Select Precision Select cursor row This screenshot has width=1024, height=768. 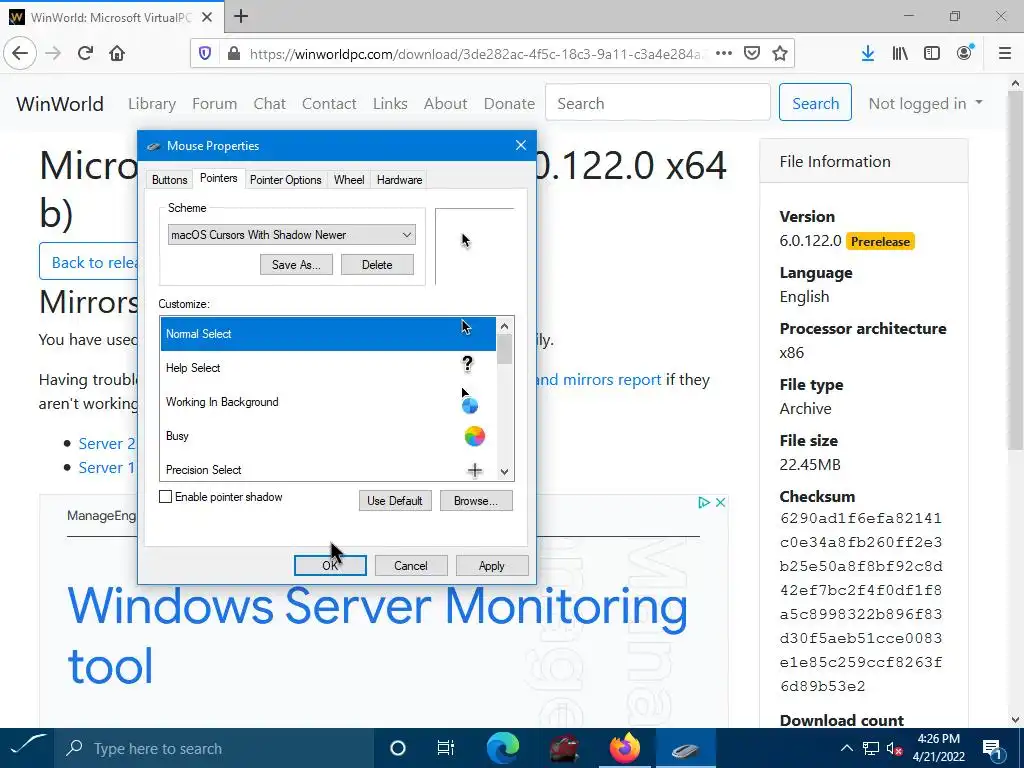click(x=328, y=469)
